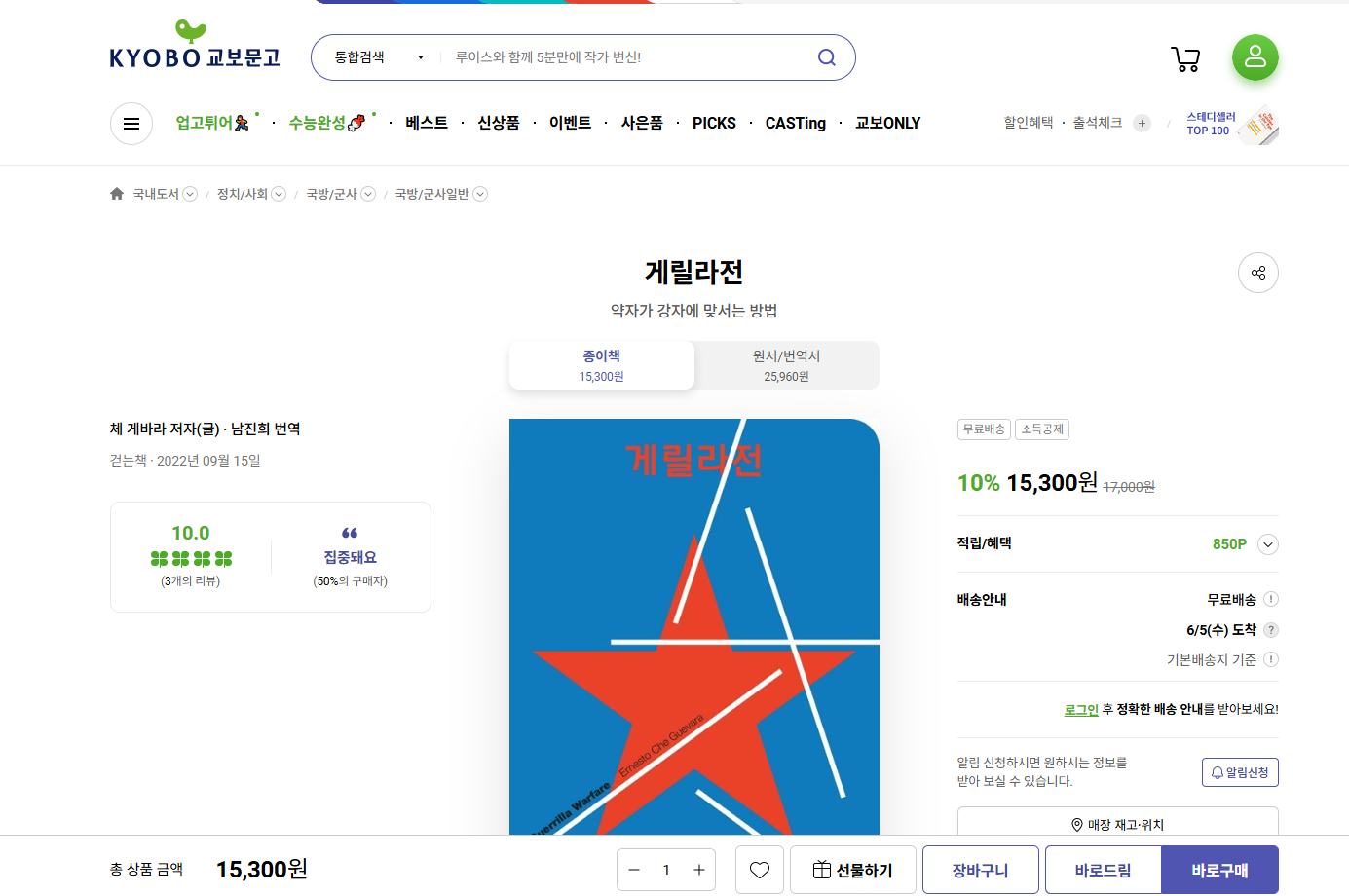Select the 원서/번역서 25,960원 tab
This screenshot has width=1349, height=896.
pyautogui.click(x=786, y=365)
